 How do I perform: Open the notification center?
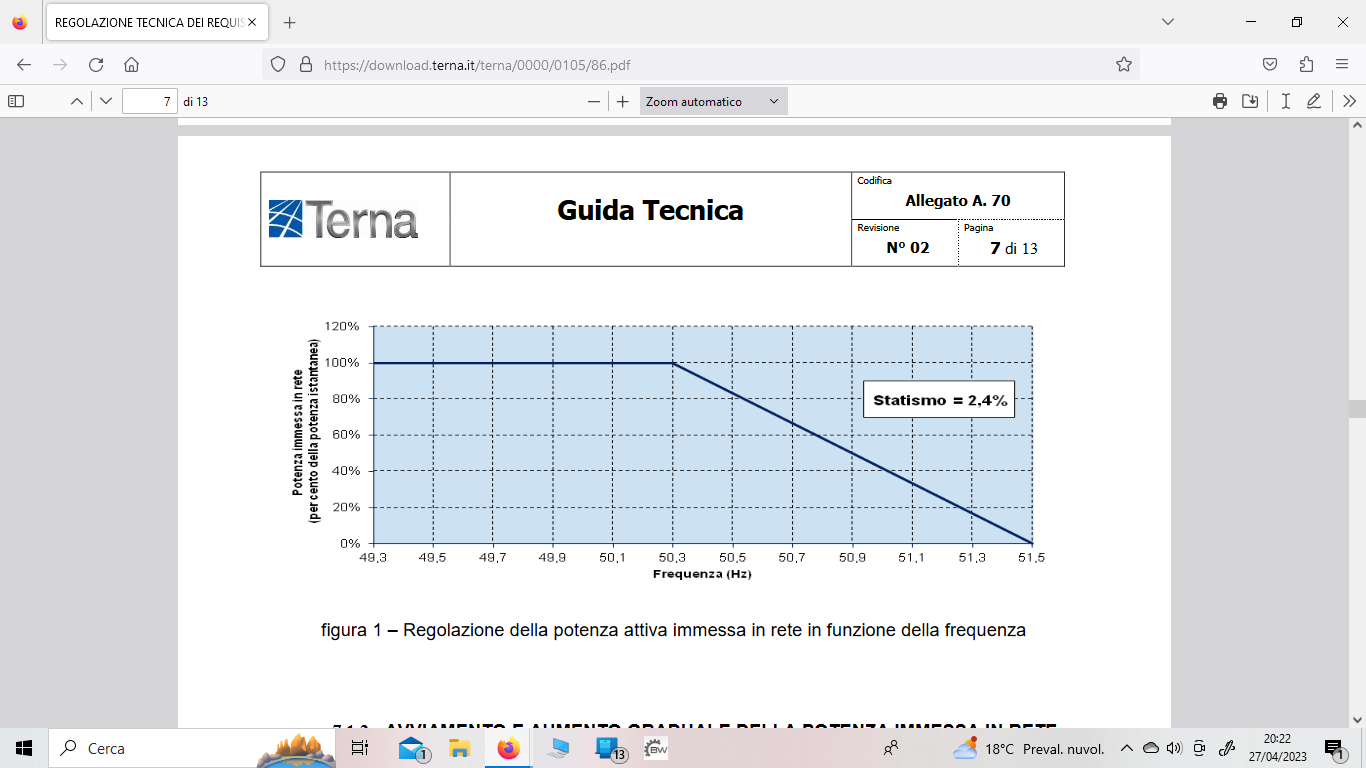point(1333,748)
